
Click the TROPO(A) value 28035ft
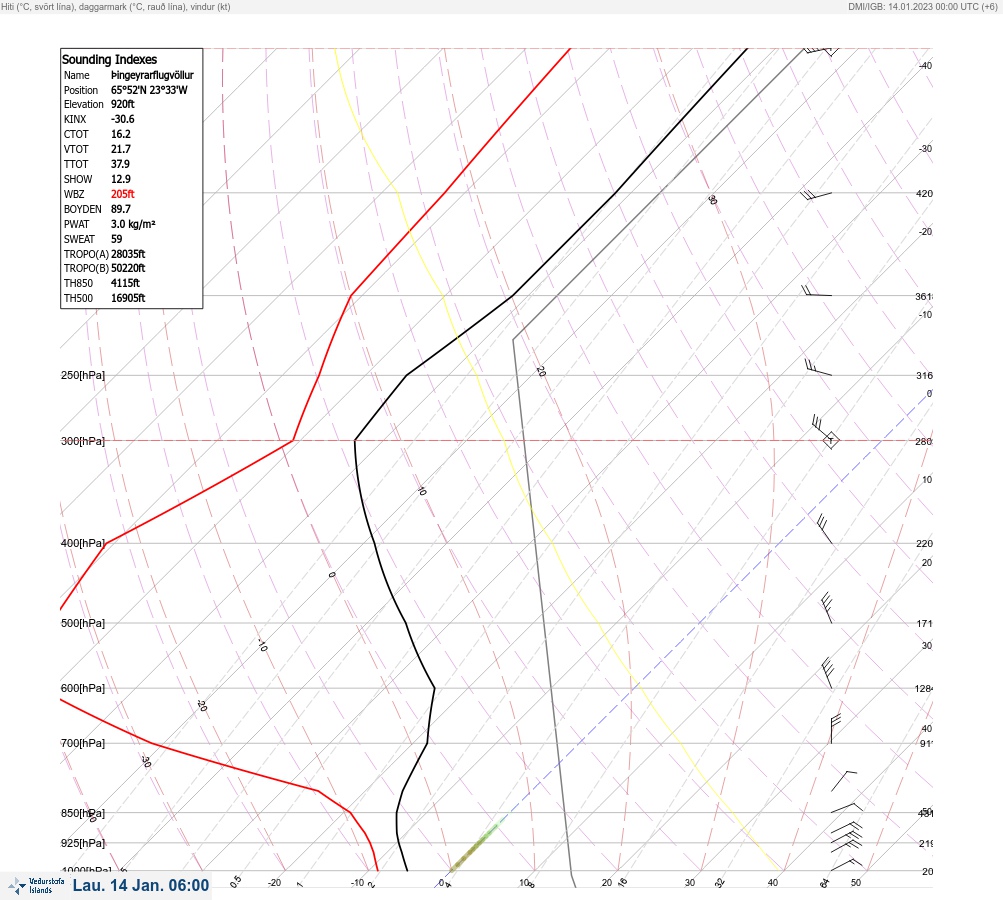pyautogui.click(x=128, y=254)
